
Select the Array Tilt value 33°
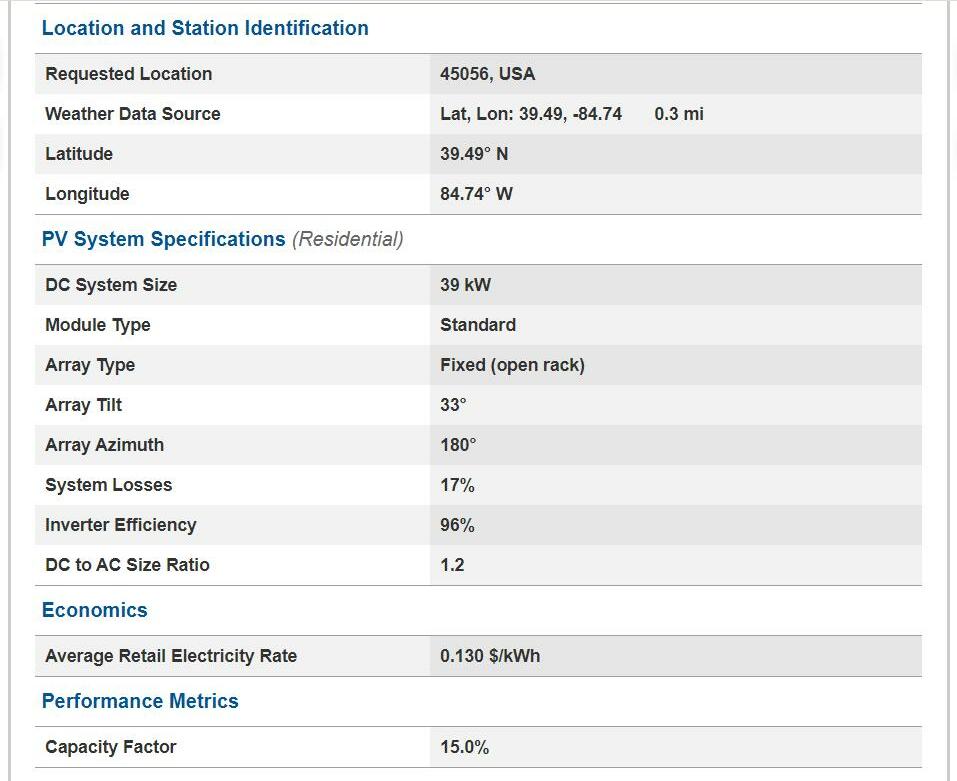pos(453,405)
